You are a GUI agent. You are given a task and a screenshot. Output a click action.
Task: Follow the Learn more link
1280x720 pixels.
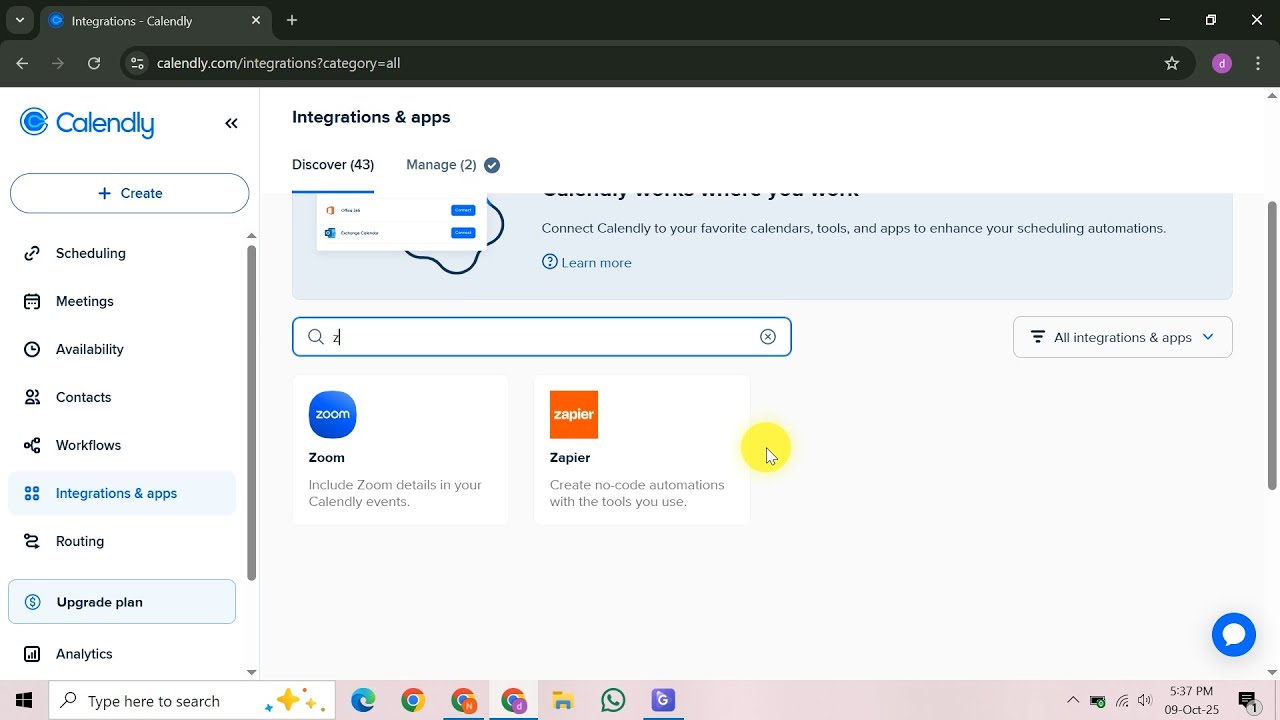[597, 262]
